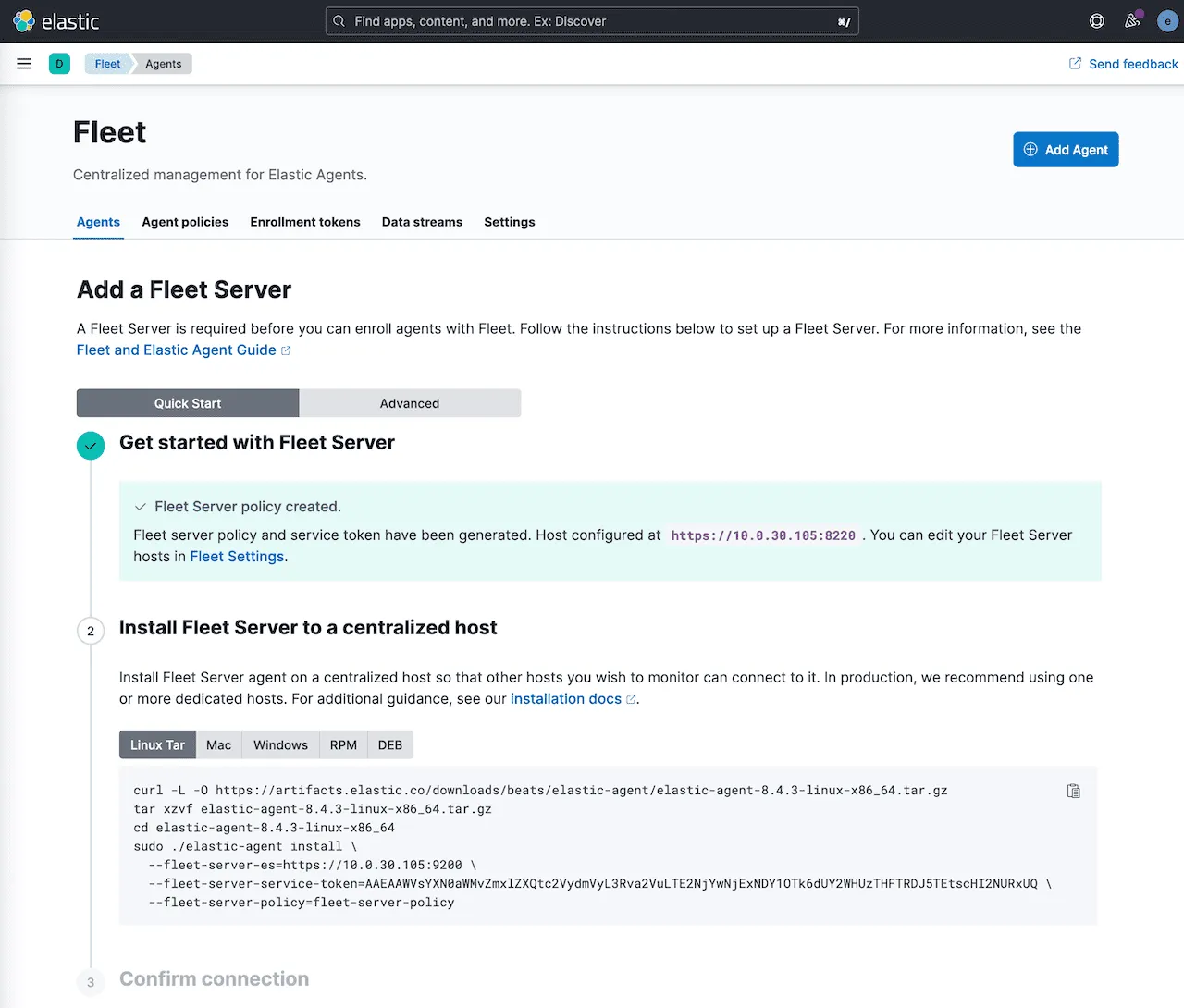This screenshot has height=1008, width=1184.
Task: Choose the Mac platform option
Action: pos(219,744)
